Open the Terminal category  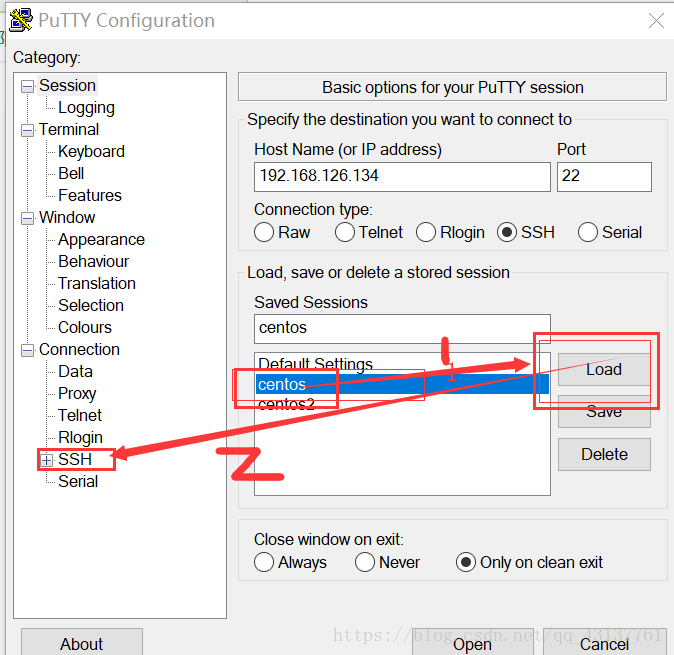coord(69,129)
